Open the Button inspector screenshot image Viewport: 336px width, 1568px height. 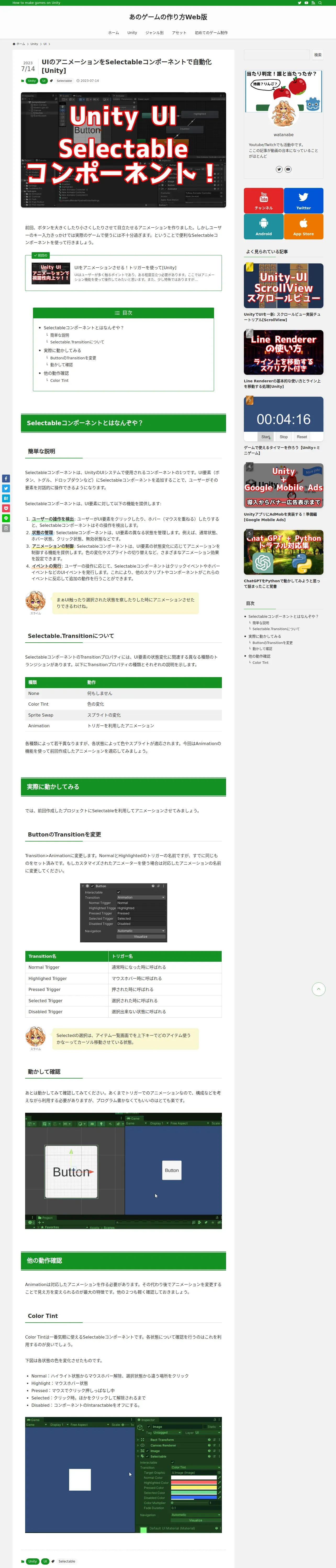pos(123,913)
